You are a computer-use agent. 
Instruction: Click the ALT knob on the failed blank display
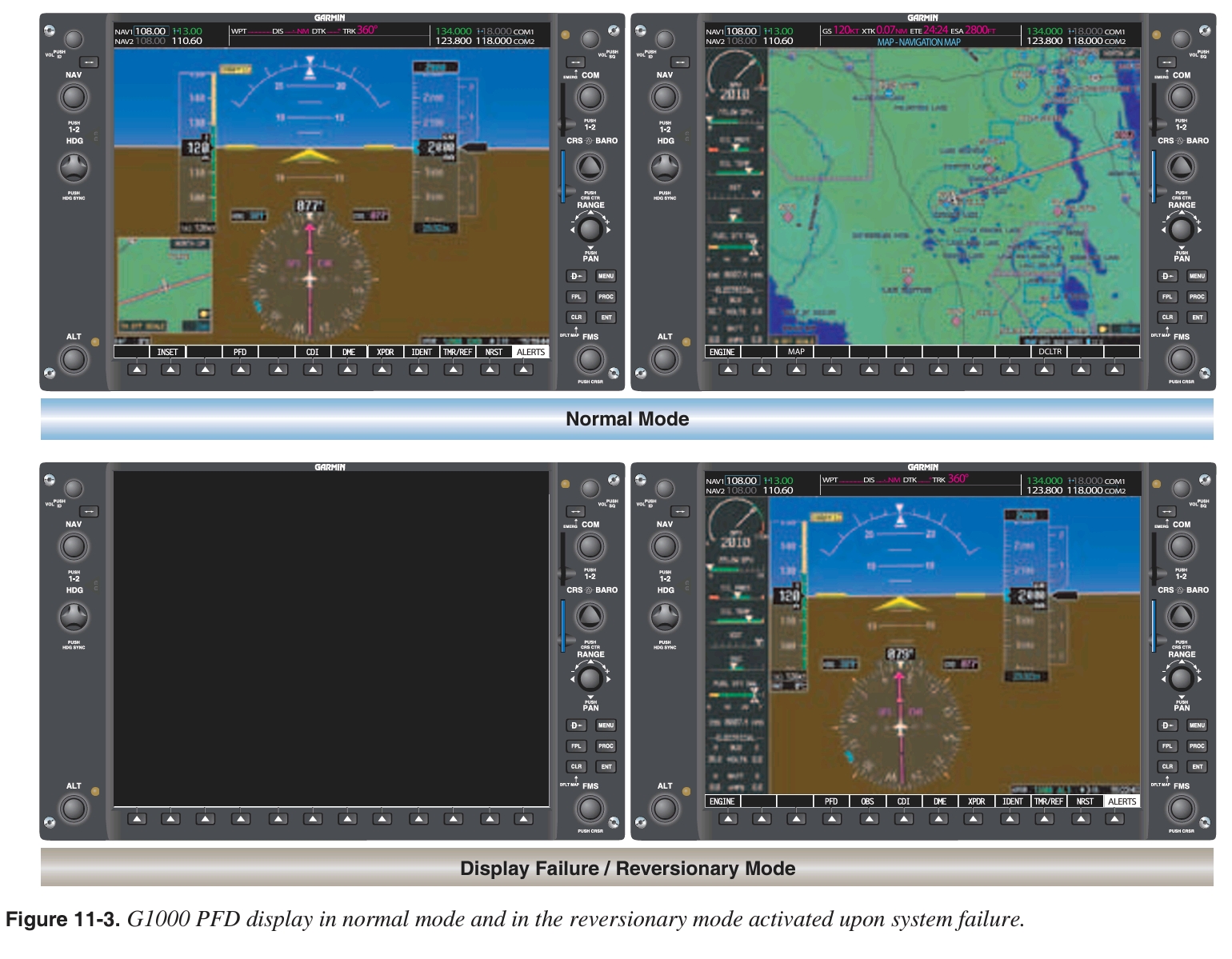point(74,809)
